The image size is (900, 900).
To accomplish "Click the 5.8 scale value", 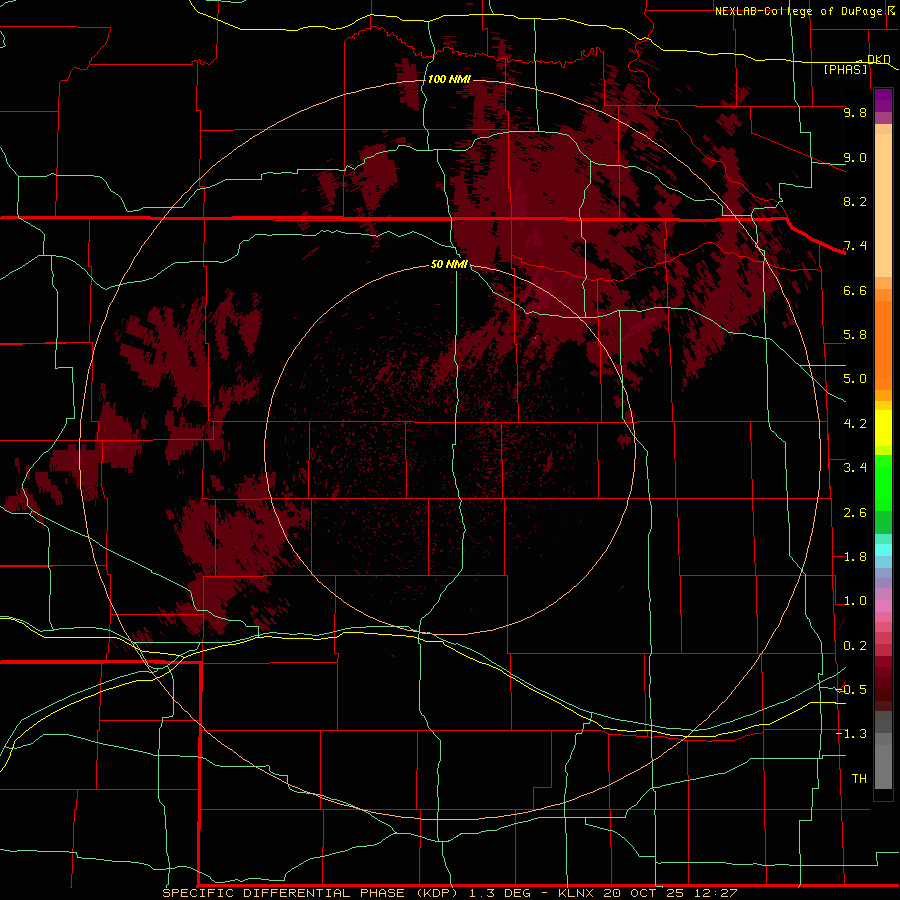I will [x=855, y=335].
